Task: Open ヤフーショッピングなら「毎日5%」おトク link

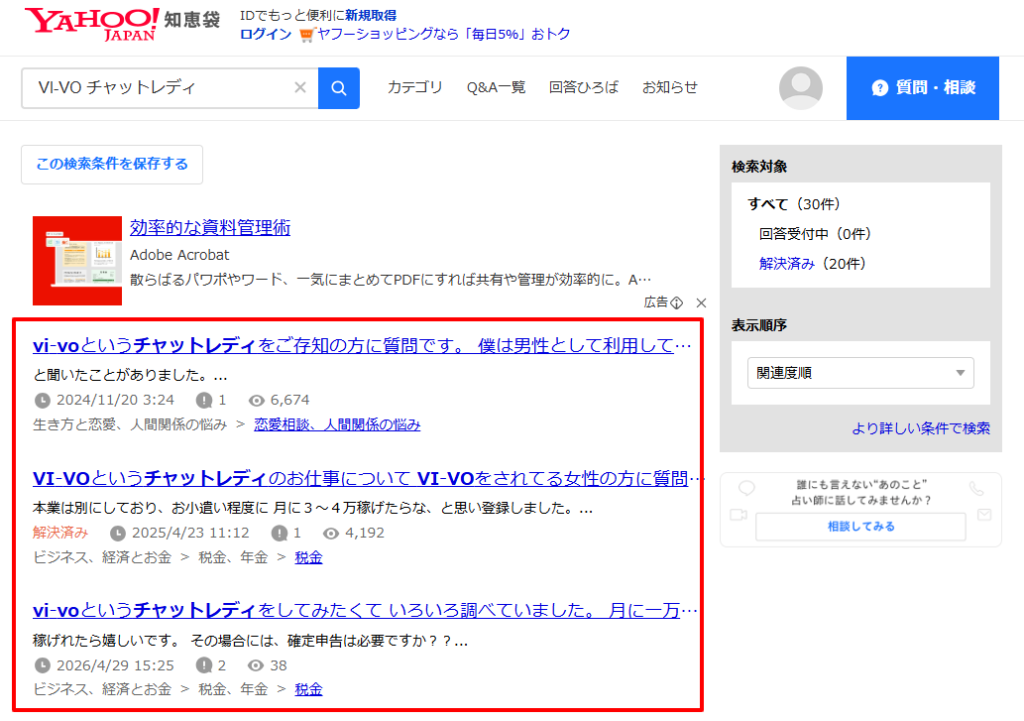Action: point(443,35)
